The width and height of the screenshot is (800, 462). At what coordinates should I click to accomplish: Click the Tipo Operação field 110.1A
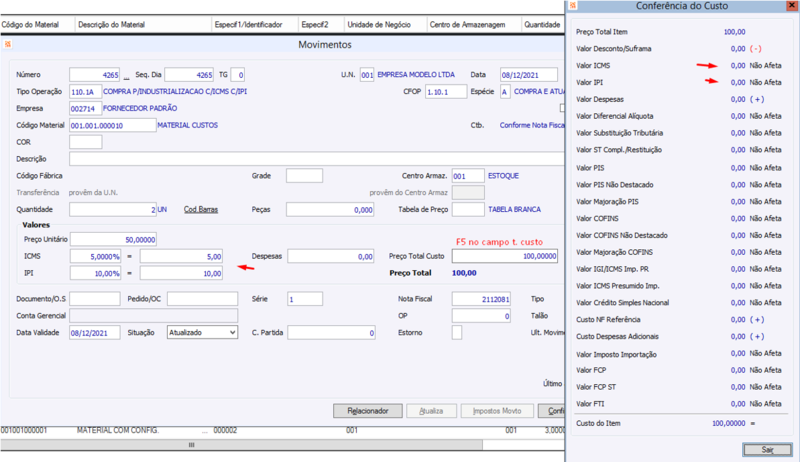coord(85,92)
